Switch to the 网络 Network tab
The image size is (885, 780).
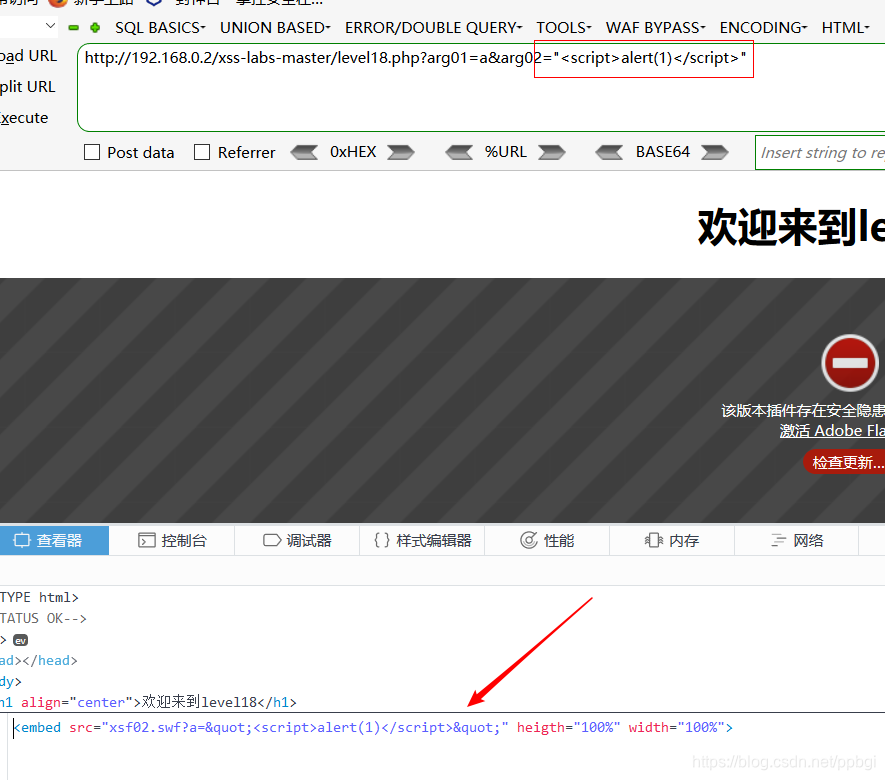pyautogui.click(x=797, y=540)
